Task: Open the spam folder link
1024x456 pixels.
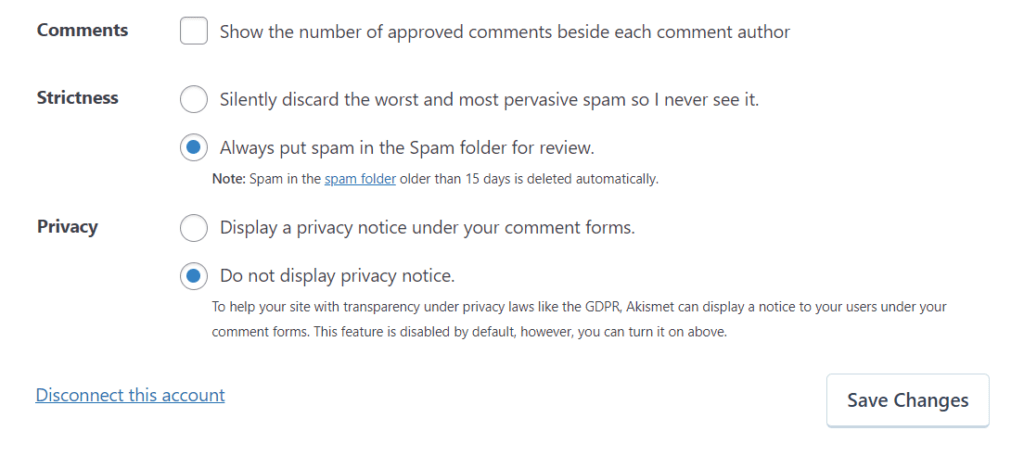Action: click(360, 180)
